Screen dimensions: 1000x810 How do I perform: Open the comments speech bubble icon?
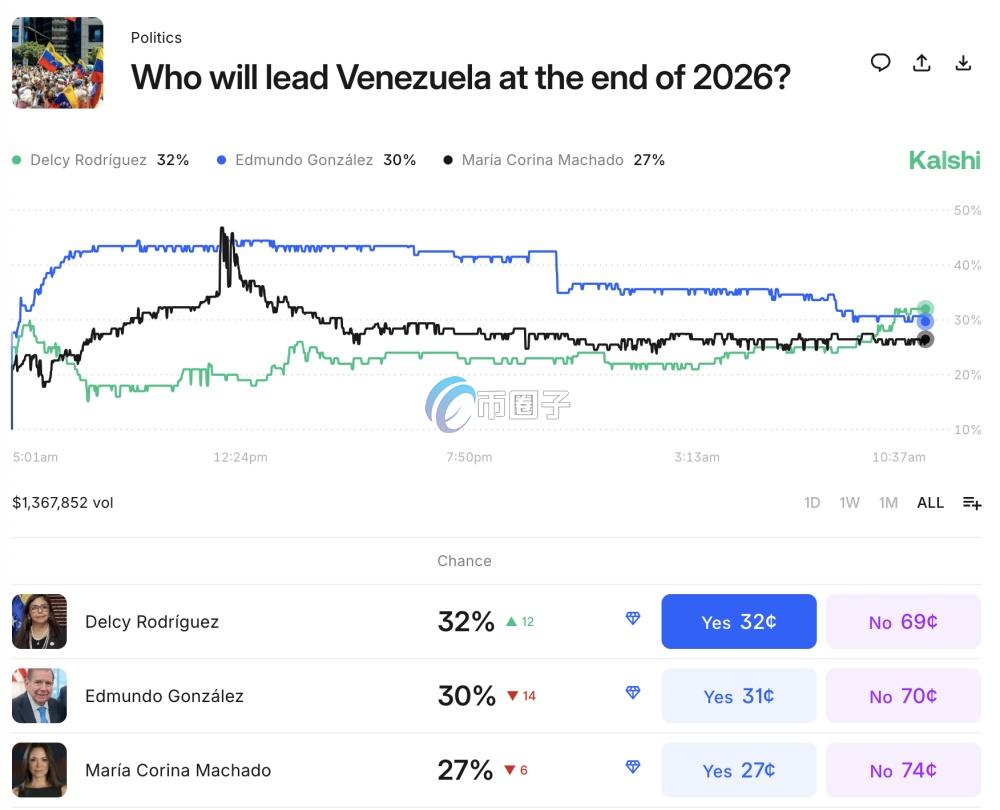point(880,63)
